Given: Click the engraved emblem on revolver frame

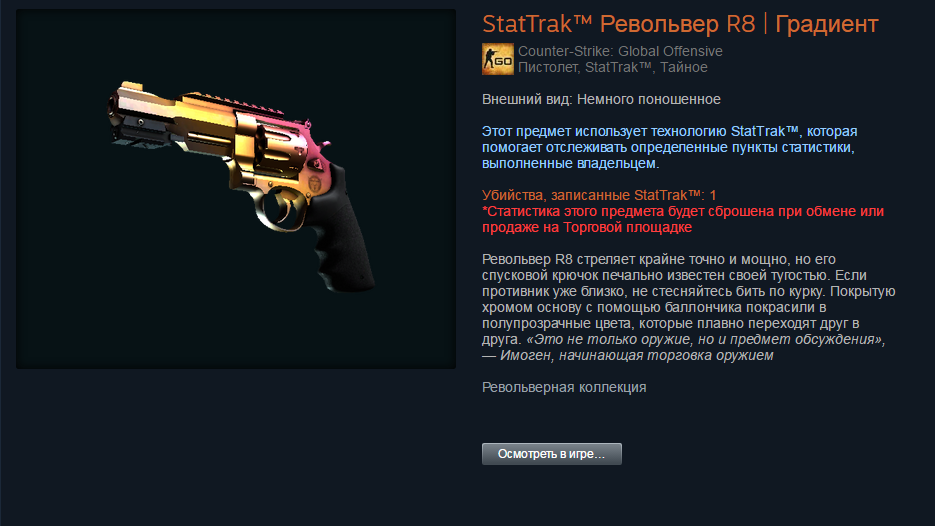Looking at the screenshot, I should [x=315, y=183].
